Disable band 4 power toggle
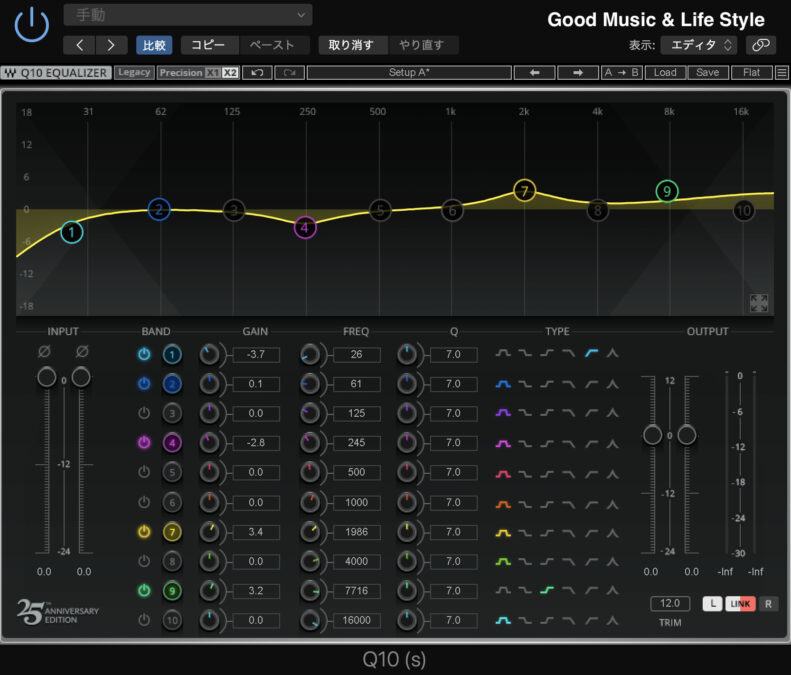Viewport: 791px width, 675px height. 144,442
